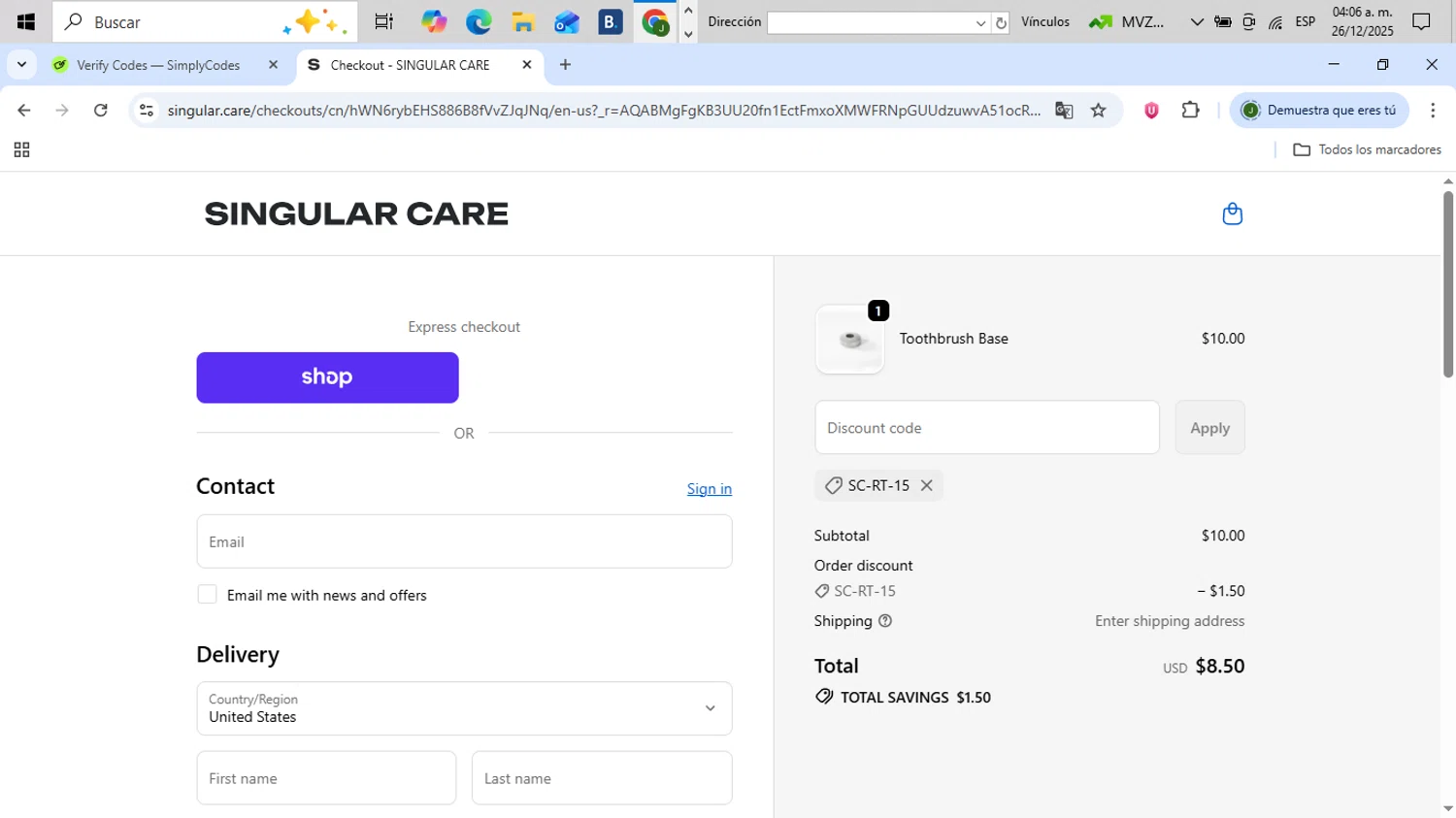Screen dimensions: 1456x818
Task: Reload the current page
Action: tap(101, 111)
